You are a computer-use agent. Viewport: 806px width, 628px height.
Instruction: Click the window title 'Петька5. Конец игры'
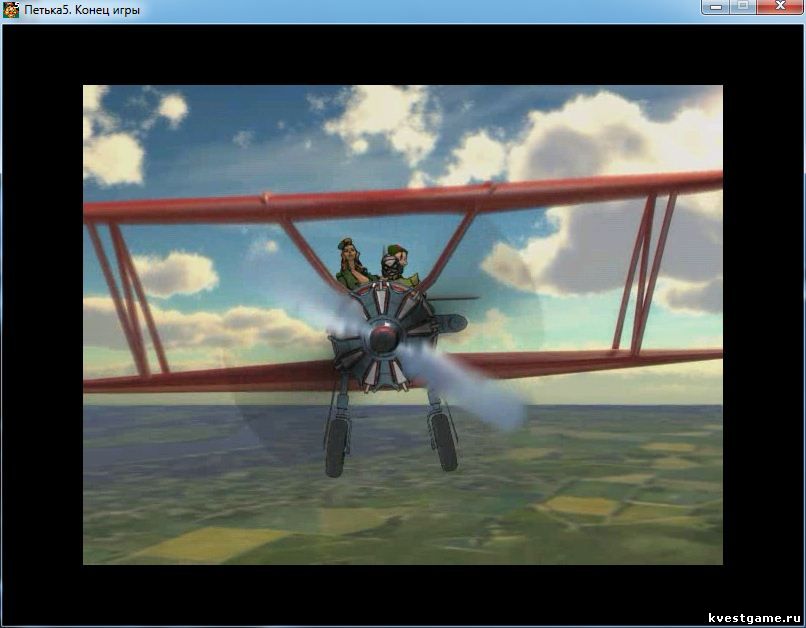82,10
